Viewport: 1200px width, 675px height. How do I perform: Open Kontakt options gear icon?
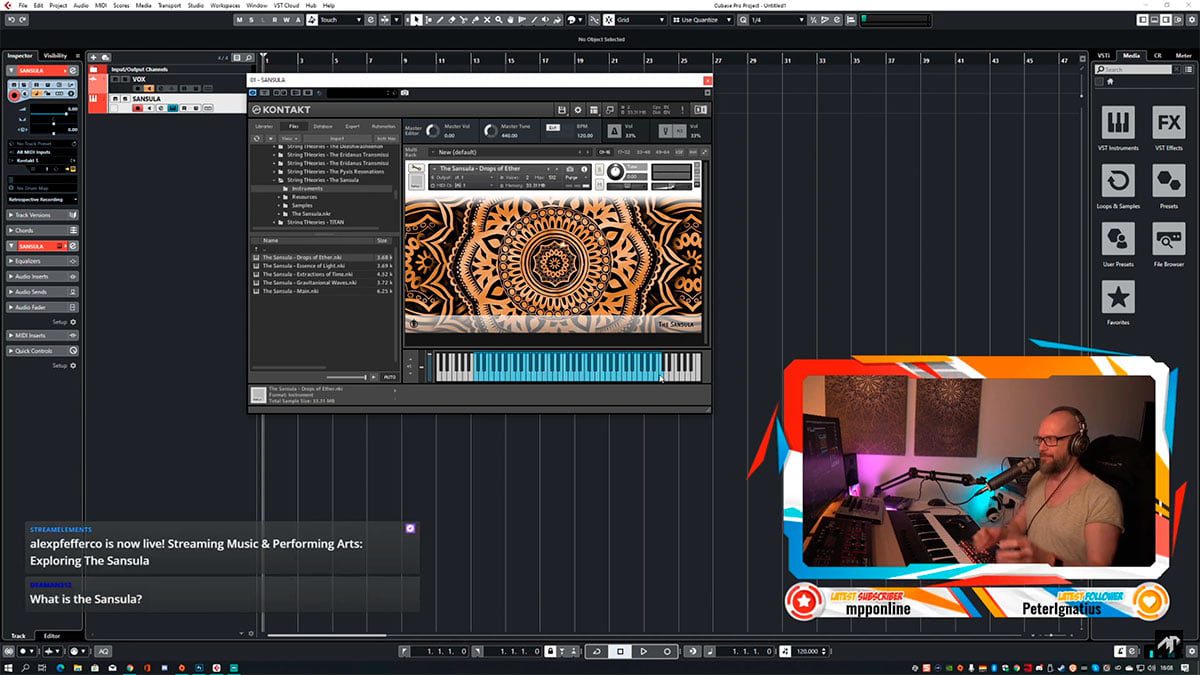(578, 109)
